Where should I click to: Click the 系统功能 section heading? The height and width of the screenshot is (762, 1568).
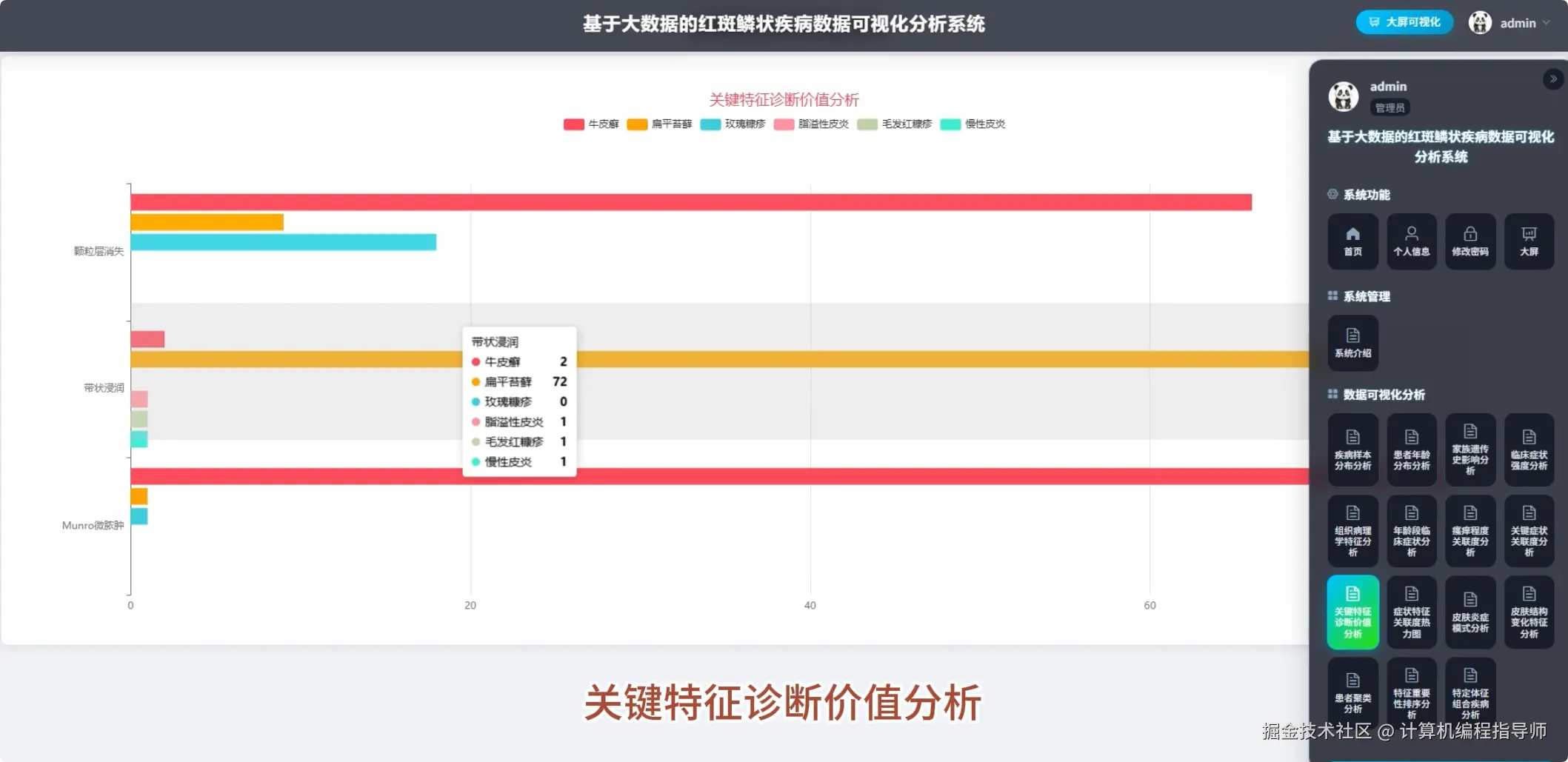pyautogui.click(x=1367, y=195)
